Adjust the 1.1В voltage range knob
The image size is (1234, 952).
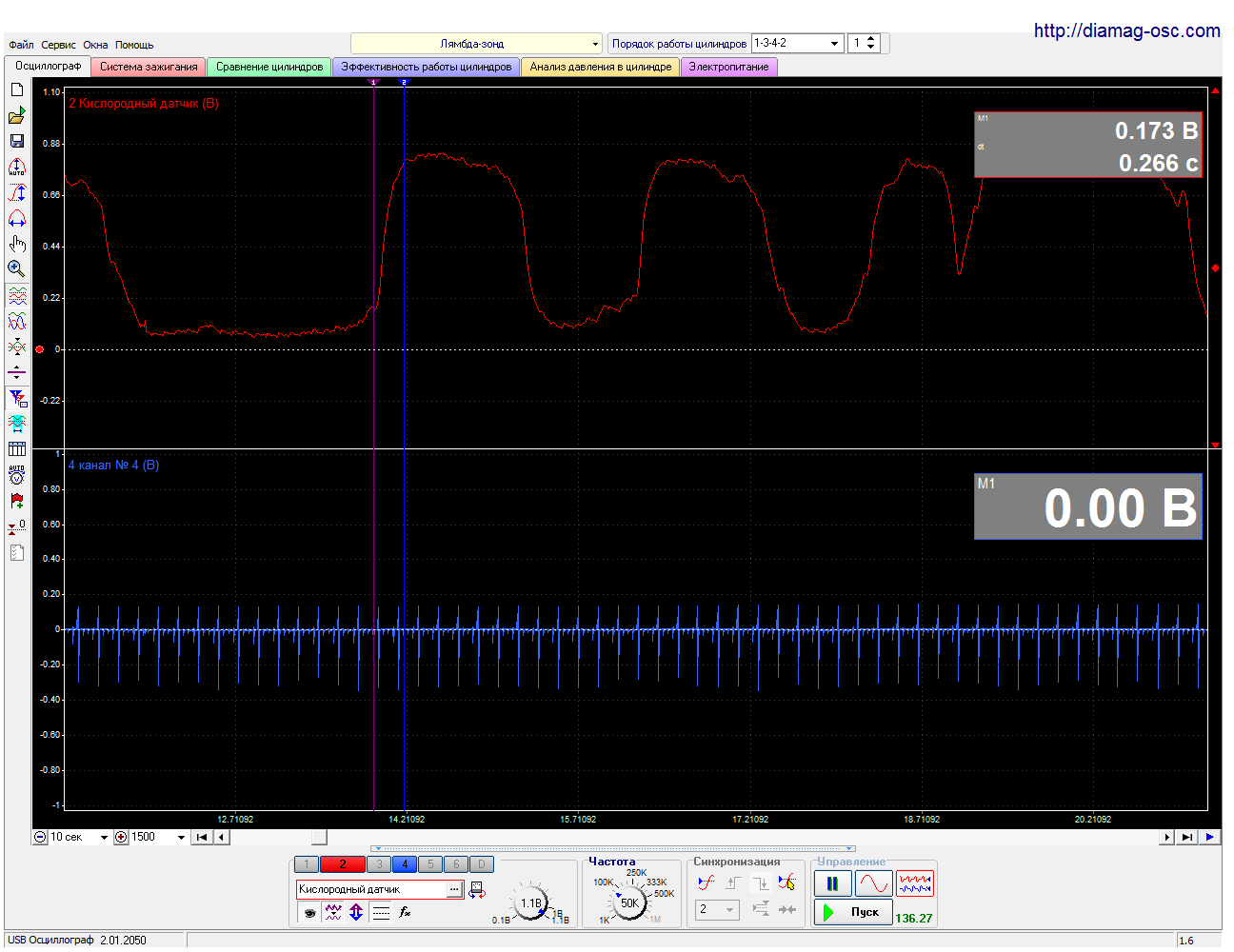tap(531, 902)
